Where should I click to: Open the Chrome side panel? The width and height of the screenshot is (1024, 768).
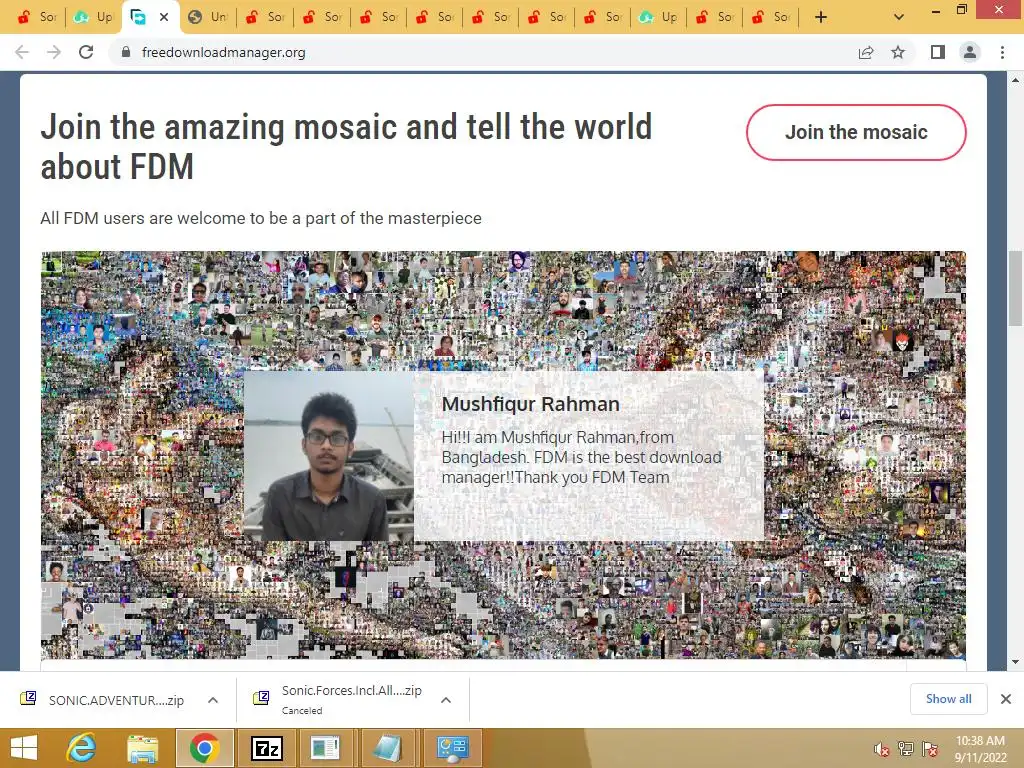tap(938, 52)
